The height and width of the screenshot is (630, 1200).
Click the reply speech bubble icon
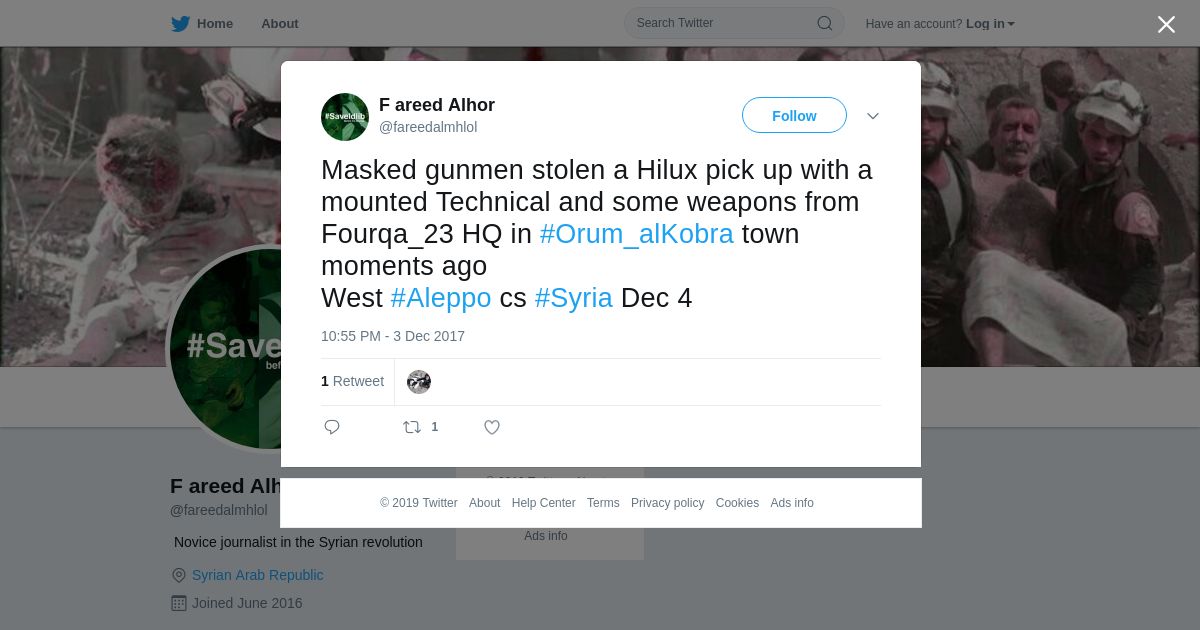coord(332,427)
